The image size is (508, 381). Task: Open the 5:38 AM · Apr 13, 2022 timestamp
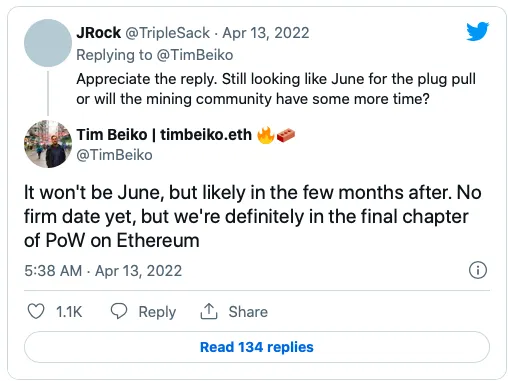(103, 271)
